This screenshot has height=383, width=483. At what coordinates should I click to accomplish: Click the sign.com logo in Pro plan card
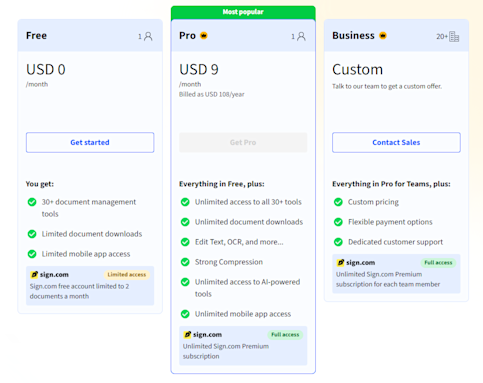pyautogui.click(x=203, y=335)
